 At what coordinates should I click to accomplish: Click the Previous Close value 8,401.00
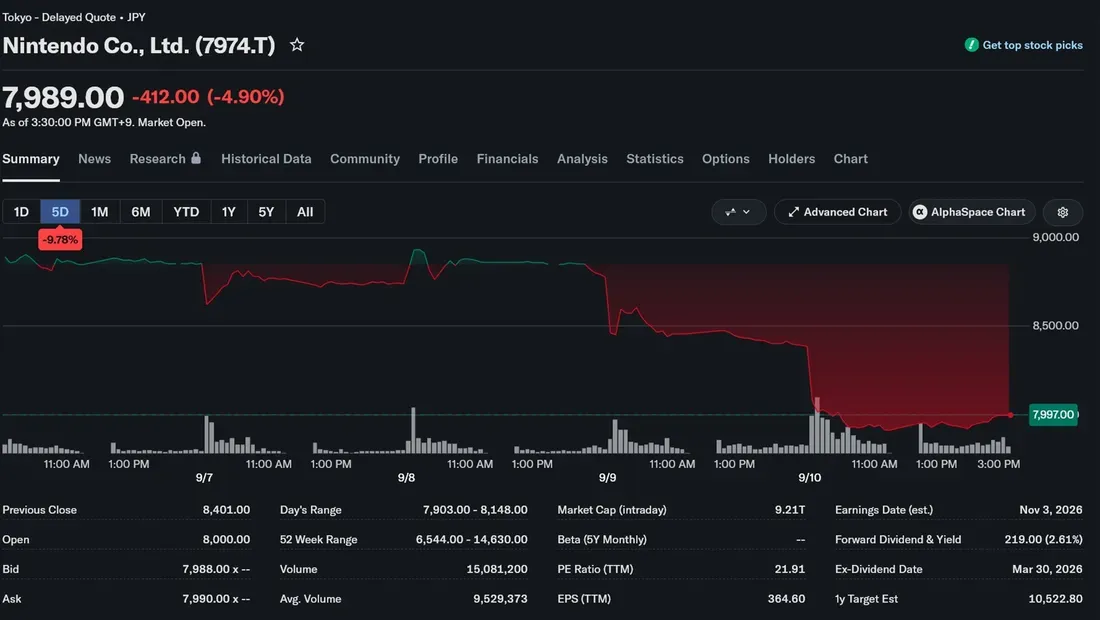pyautogui.click(x=226, y=510)
